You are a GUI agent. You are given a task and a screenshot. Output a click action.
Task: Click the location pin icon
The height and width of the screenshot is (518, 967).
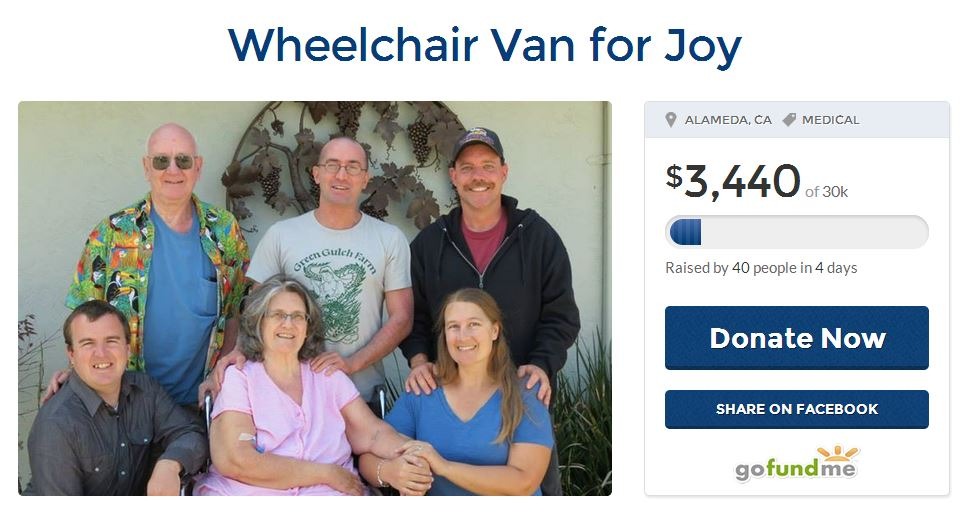(x=671, y=120)
